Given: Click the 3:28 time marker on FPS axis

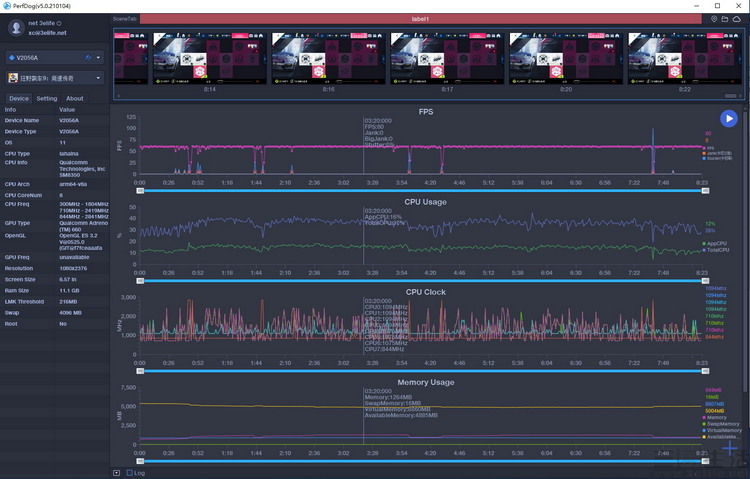Looking at the screenshot, I should (x=372, y=182).
